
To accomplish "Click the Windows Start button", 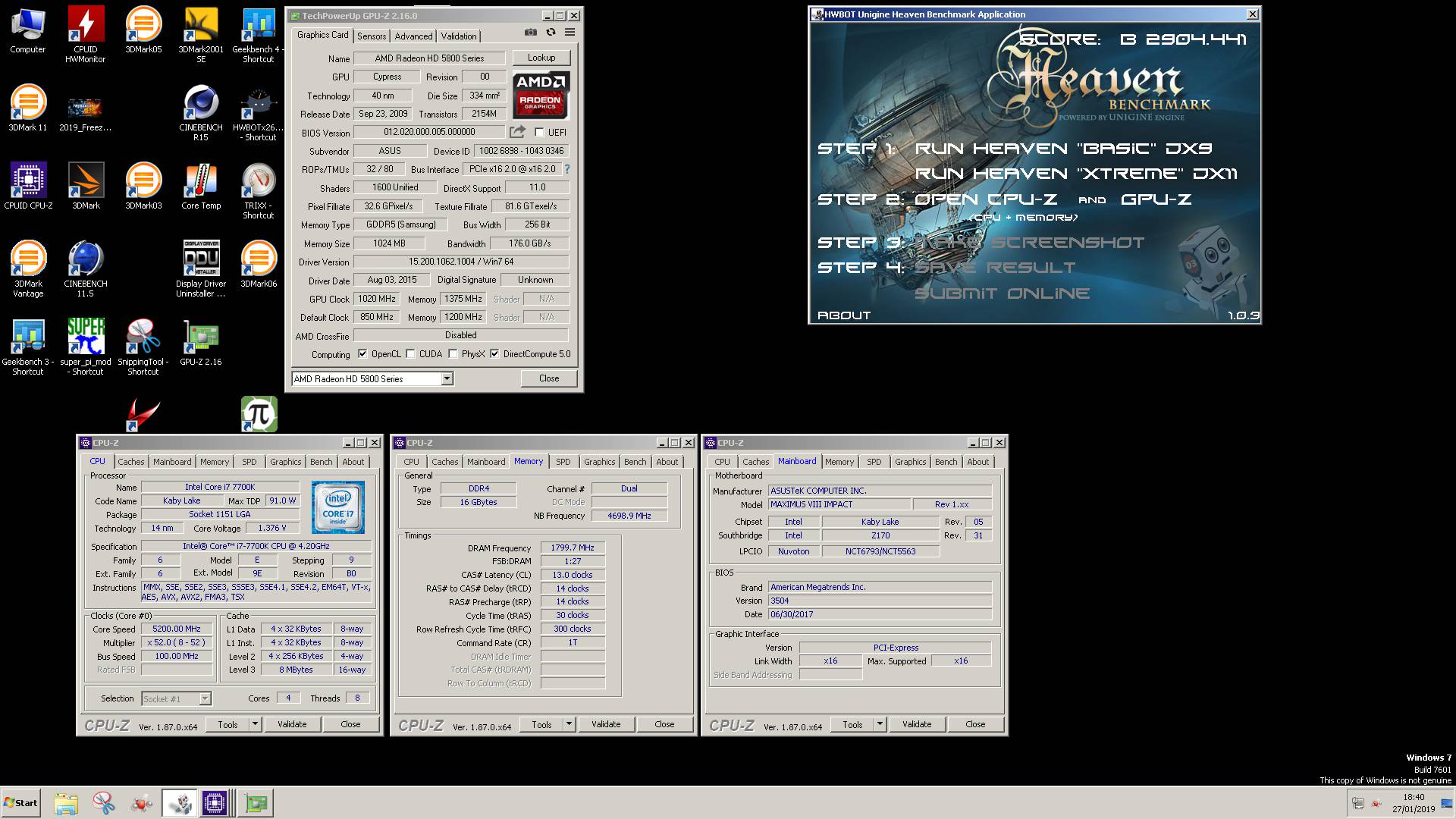I will click(20, 803).
